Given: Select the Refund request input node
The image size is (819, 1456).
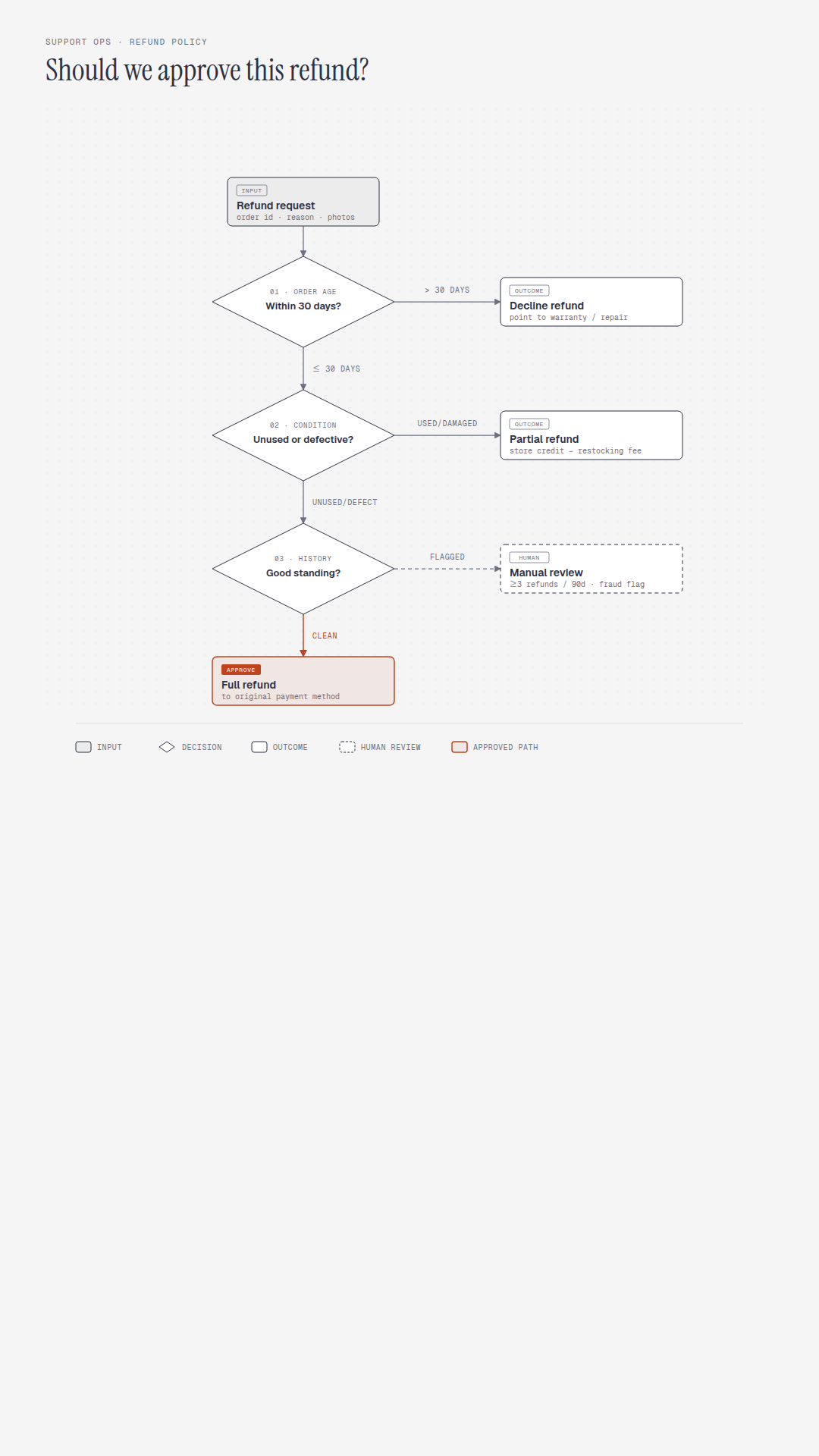Looking at the screenshot, I should 303,202.
